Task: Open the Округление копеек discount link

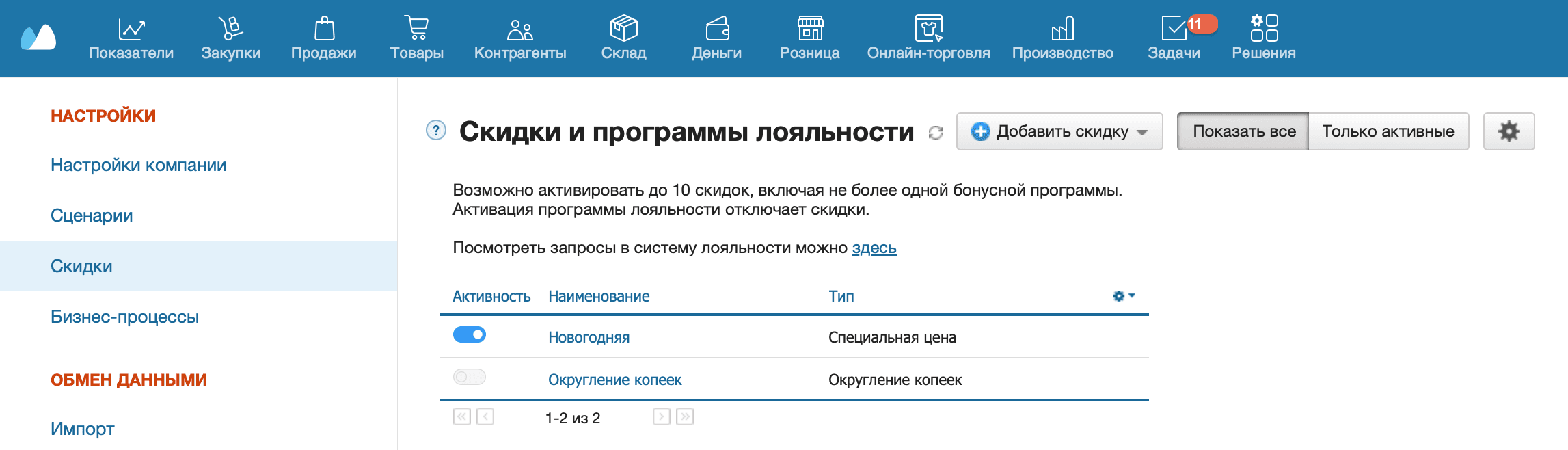Action: [x=614, y=380]
